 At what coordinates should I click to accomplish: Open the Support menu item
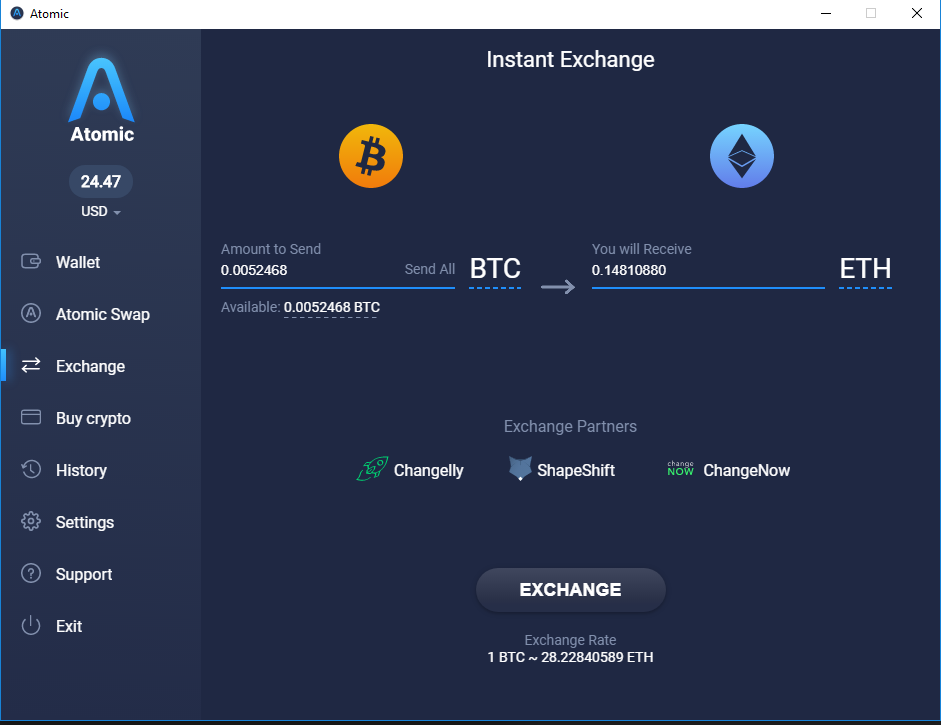(84, 574)
